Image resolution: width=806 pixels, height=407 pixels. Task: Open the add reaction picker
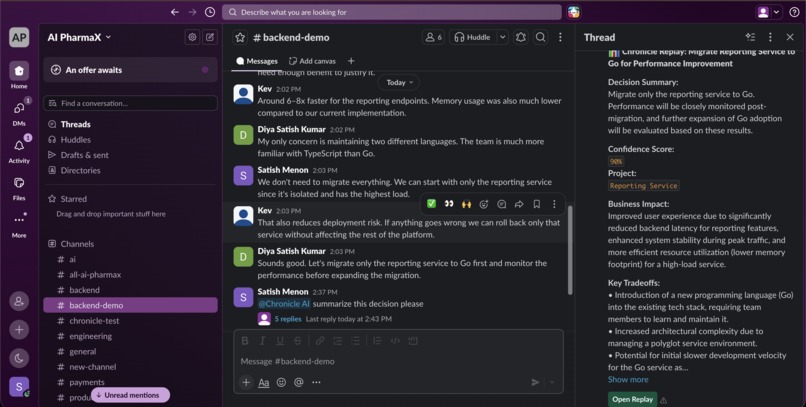484,204
